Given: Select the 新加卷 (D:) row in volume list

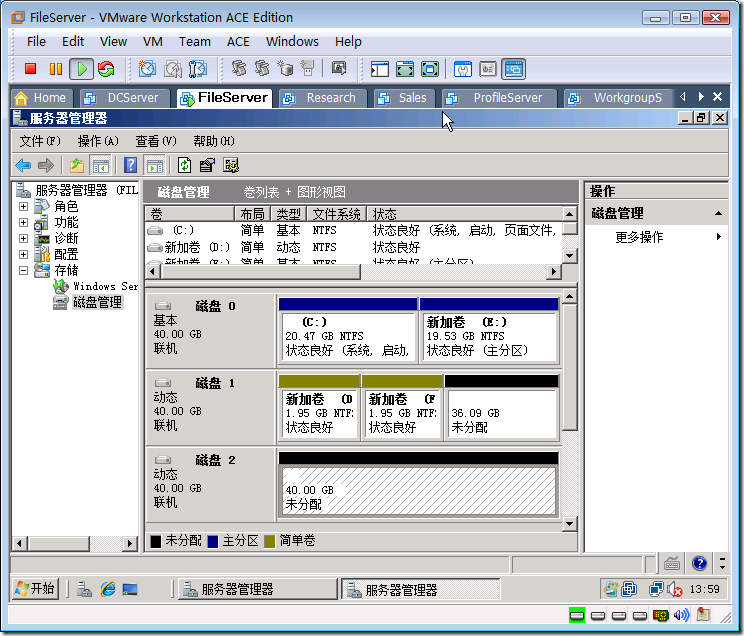Looking at the screenshot, I should click(x=353, y=247).
